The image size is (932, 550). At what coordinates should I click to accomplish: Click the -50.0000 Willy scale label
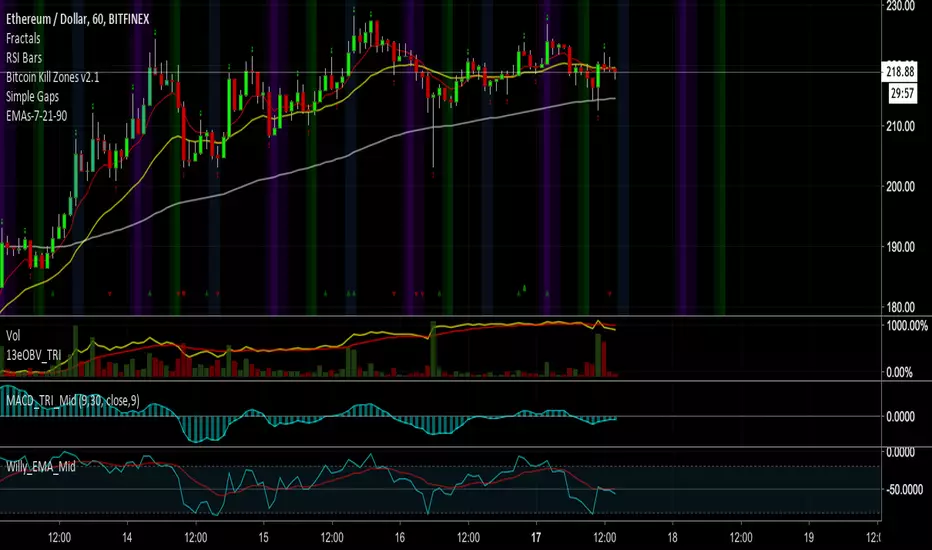coord(904,491)
